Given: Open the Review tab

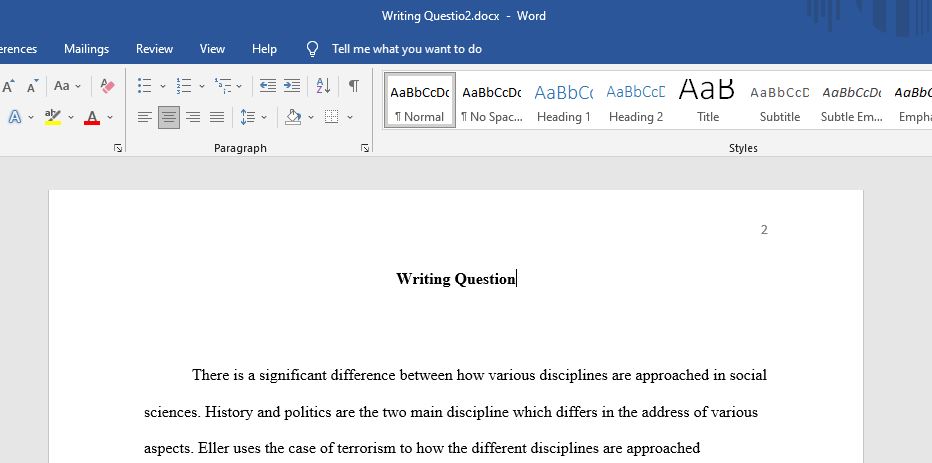Looking at the screenshot, I should [155, 49].
